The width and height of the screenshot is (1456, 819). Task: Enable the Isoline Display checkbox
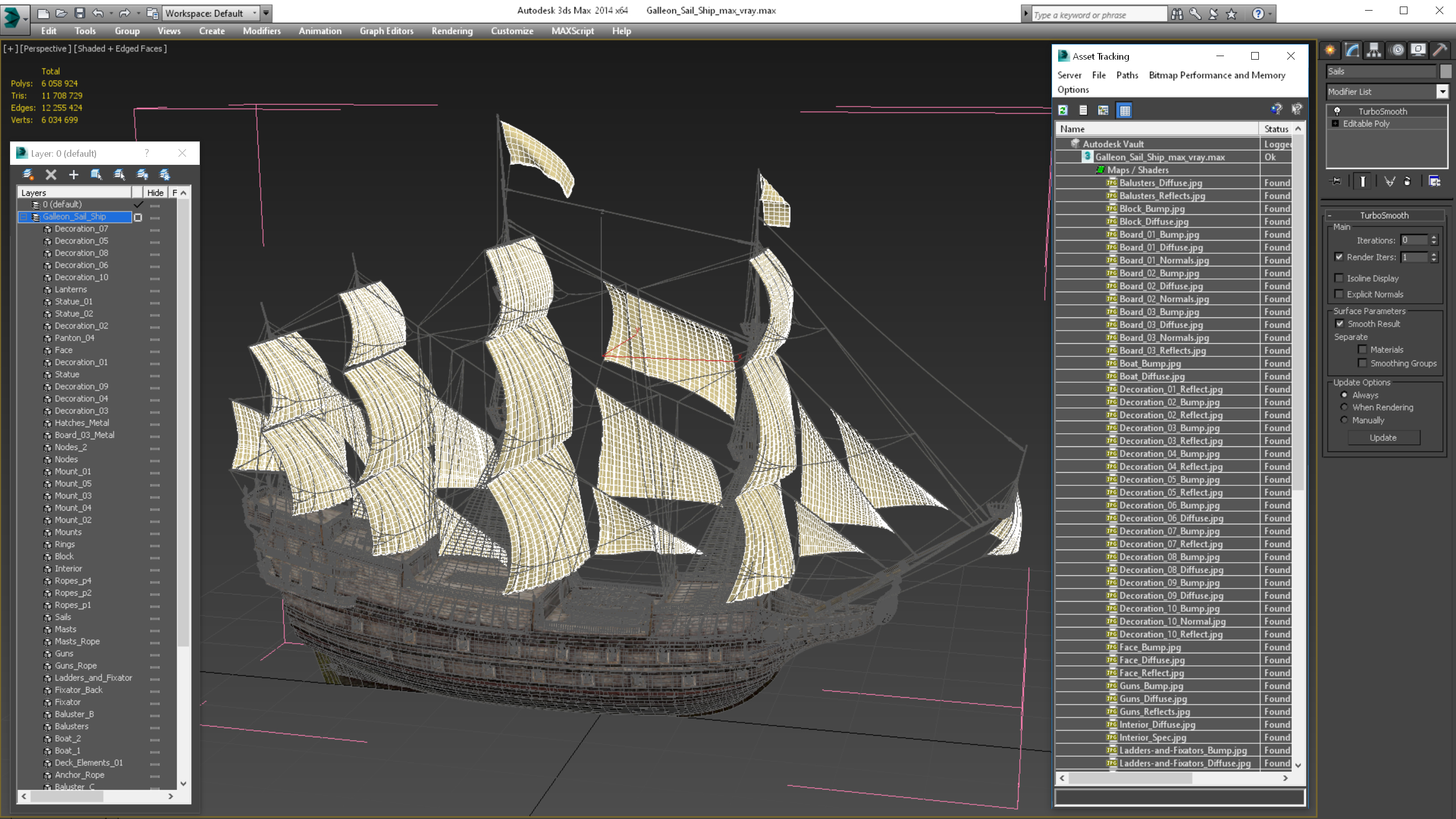coord(1338,278)
